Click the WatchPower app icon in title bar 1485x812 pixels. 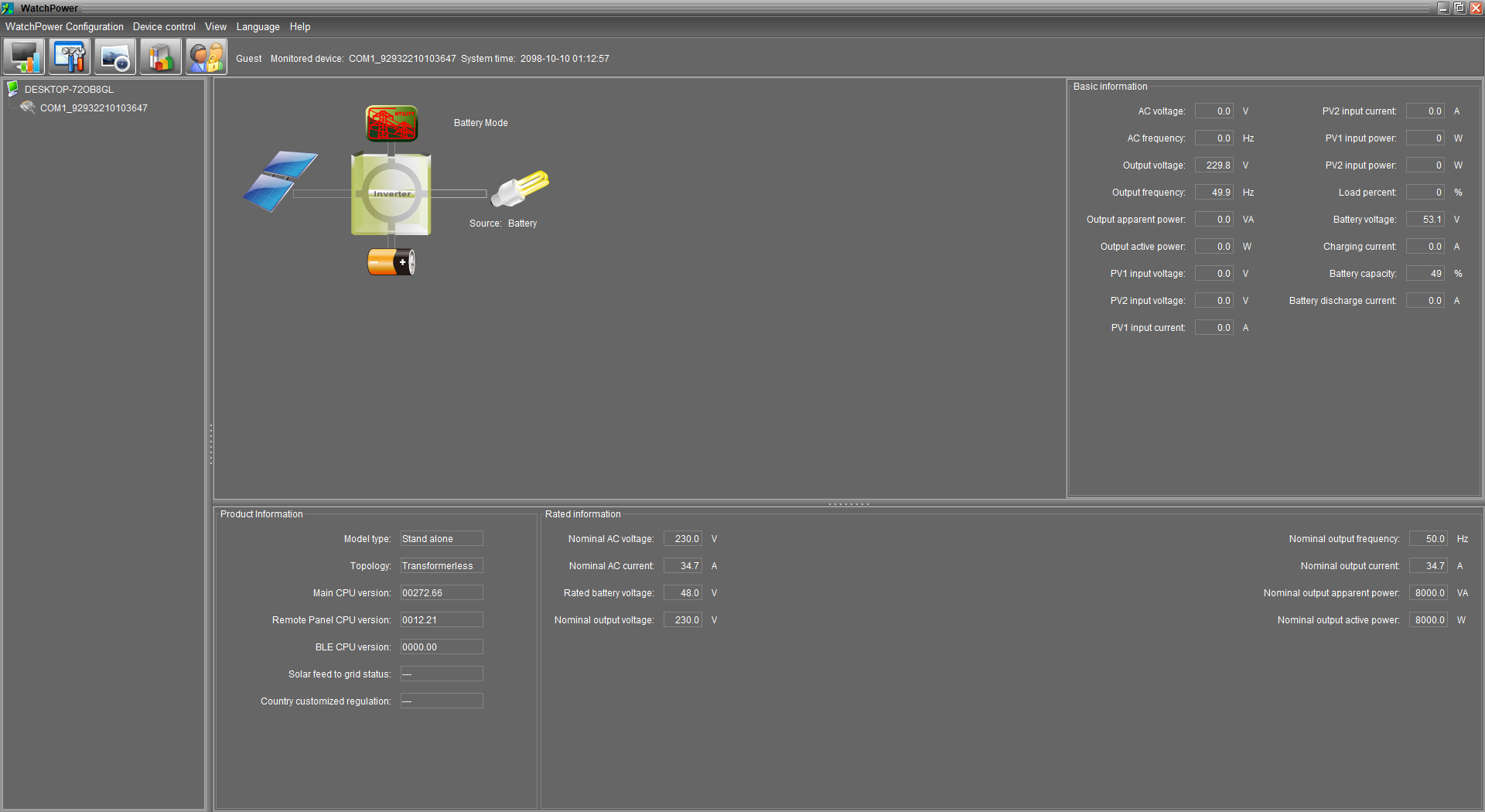[8, 8]
